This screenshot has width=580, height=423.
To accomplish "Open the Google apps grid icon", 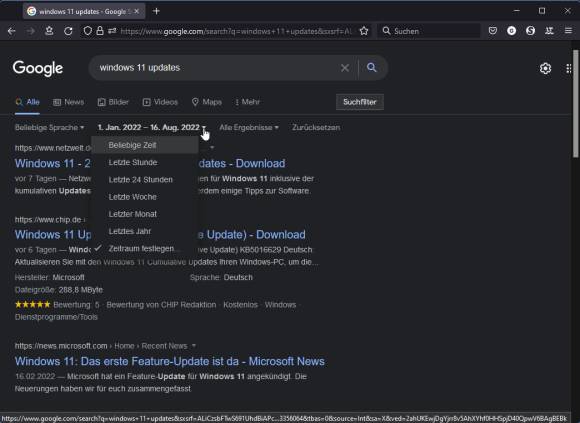I will [569, 68].
